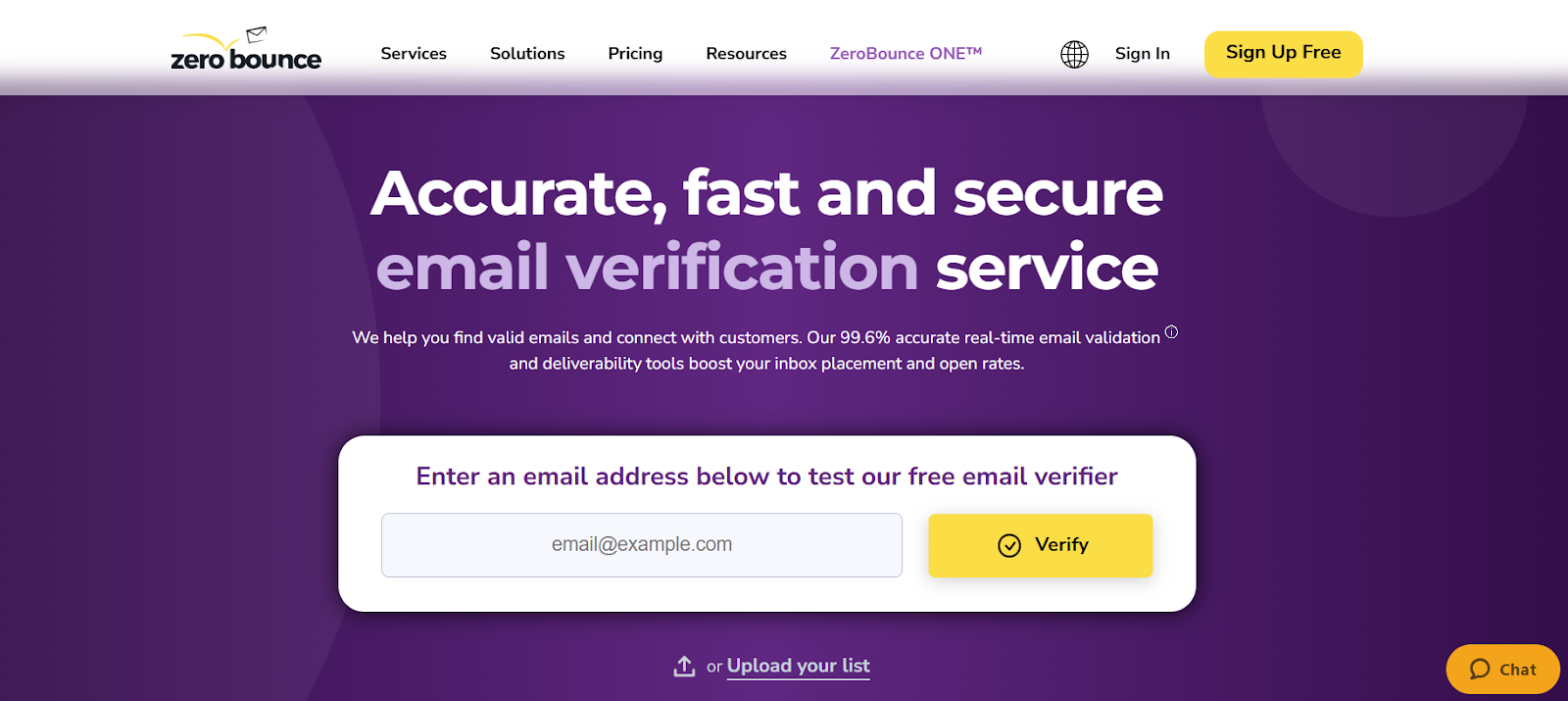The width and height of the screenshot is (1568, 701).
Task: Open the language selector globe icon
Action: pos(1073,54)
